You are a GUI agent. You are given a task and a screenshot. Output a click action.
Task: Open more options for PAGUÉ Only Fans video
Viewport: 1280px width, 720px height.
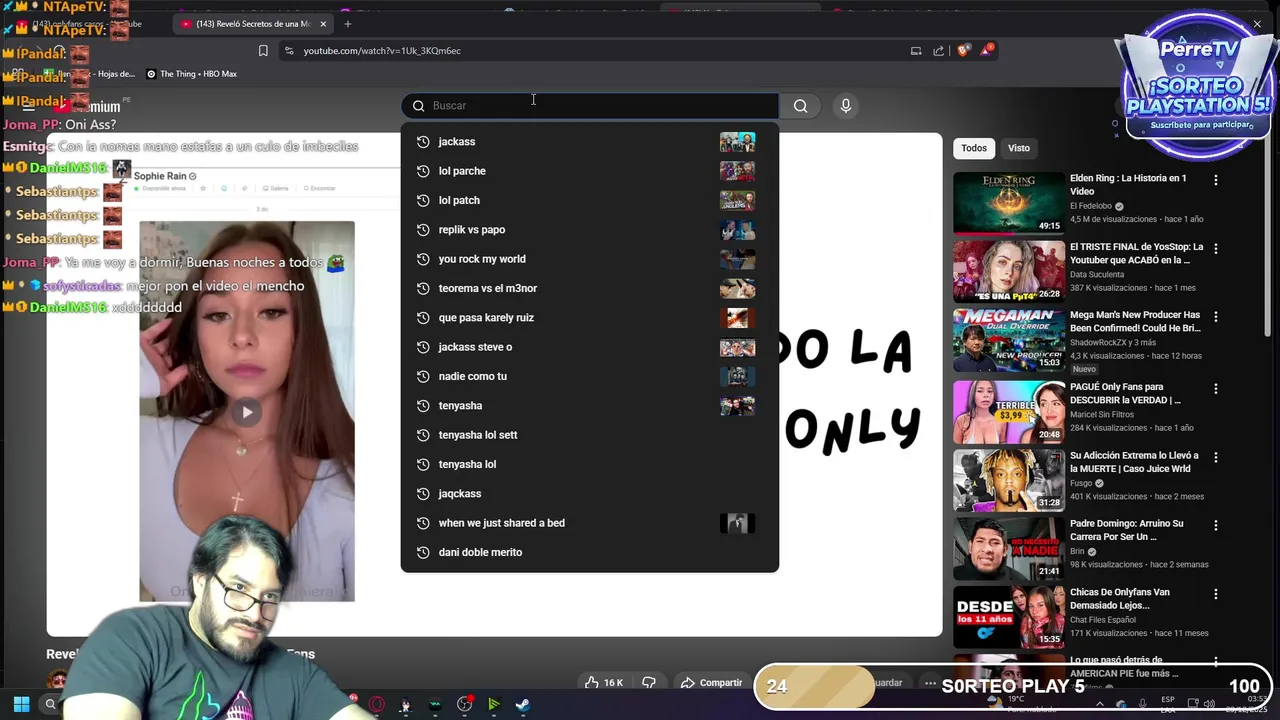(x=1216, y=388)
